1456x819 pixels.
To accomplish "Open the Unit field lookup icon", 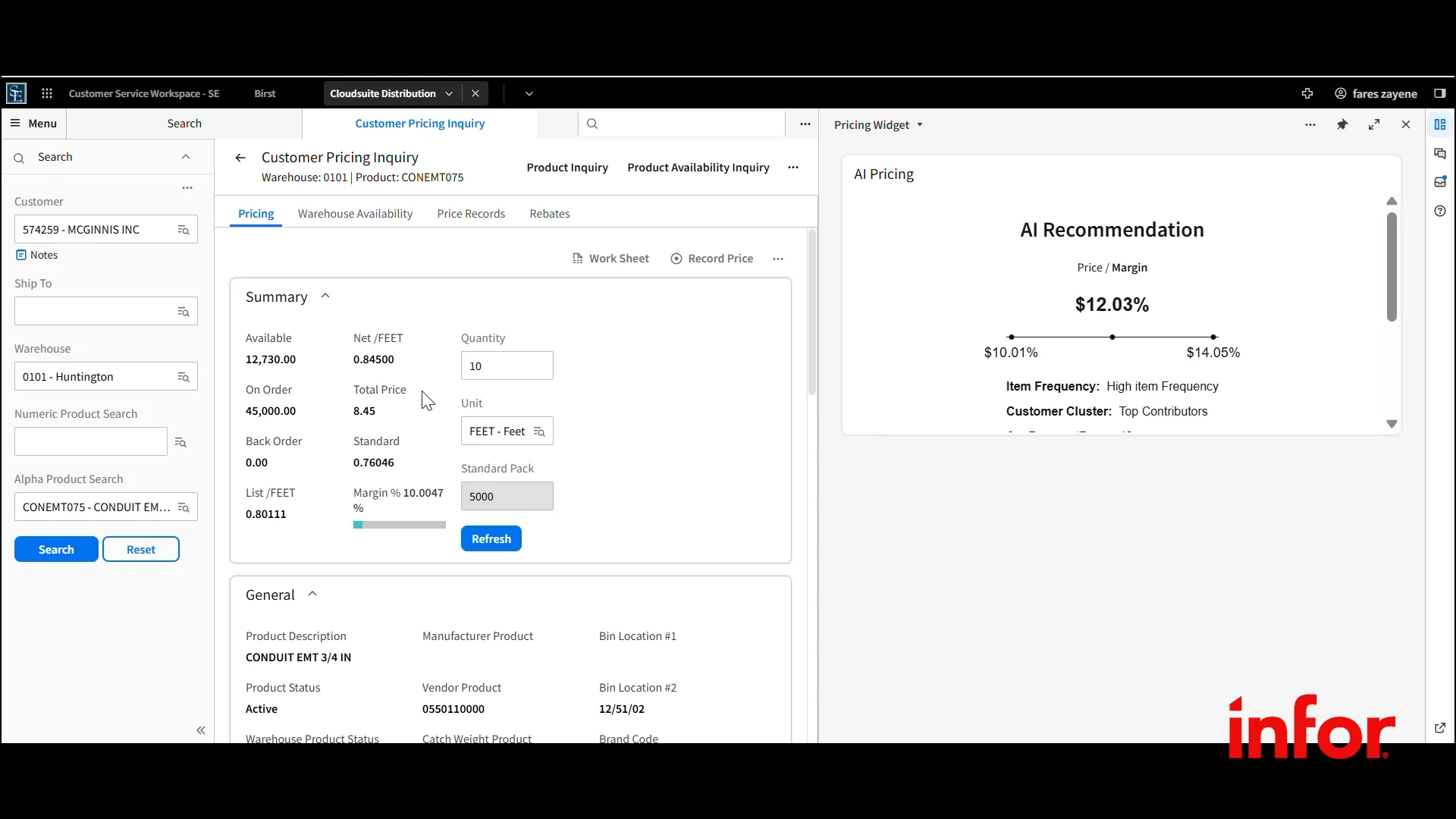I will click(x=539, y=431).
